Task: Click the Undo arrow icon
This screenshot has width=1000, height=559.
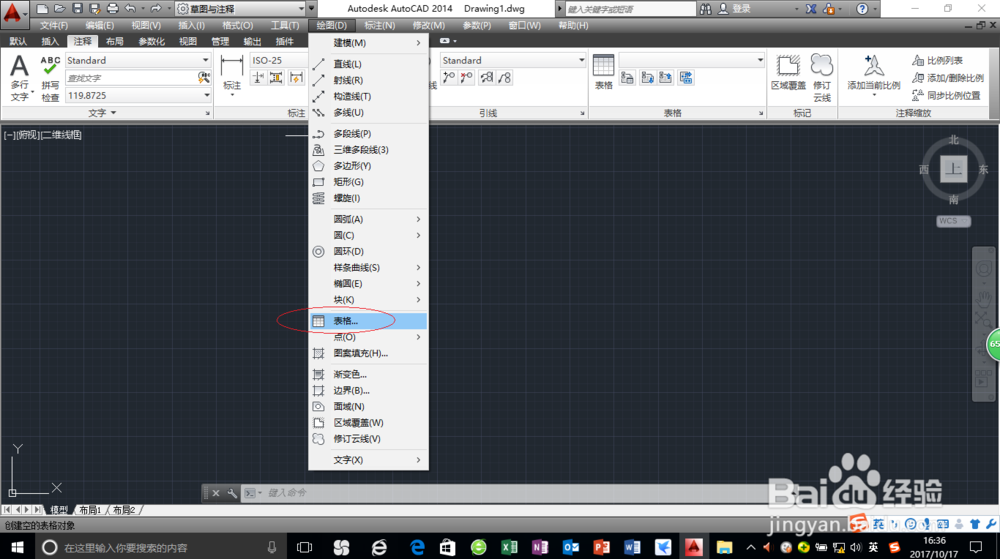Action: click(130, 9)
